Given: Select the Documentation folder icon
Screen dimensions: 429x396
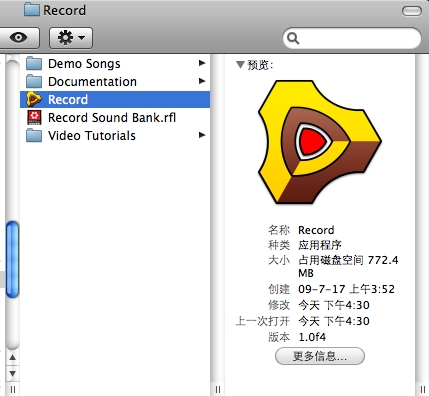Looking at the screenshot, I should (x=34, y=81).
